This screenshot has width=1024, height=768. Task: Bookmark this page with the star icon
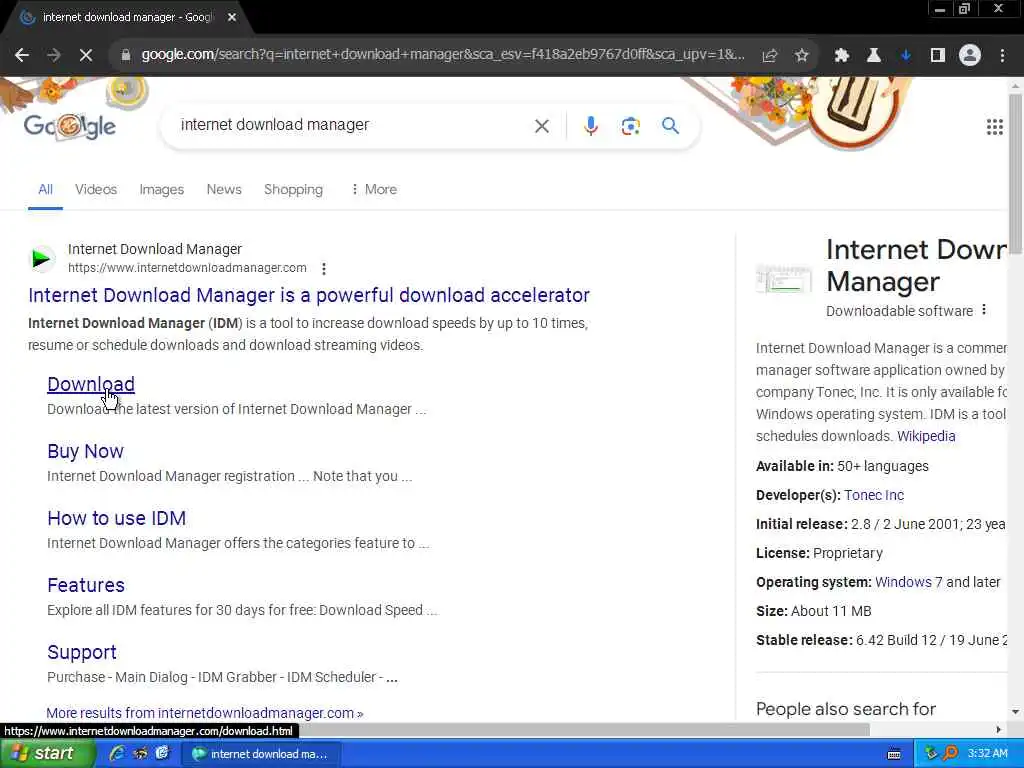[x=802, y=56]
